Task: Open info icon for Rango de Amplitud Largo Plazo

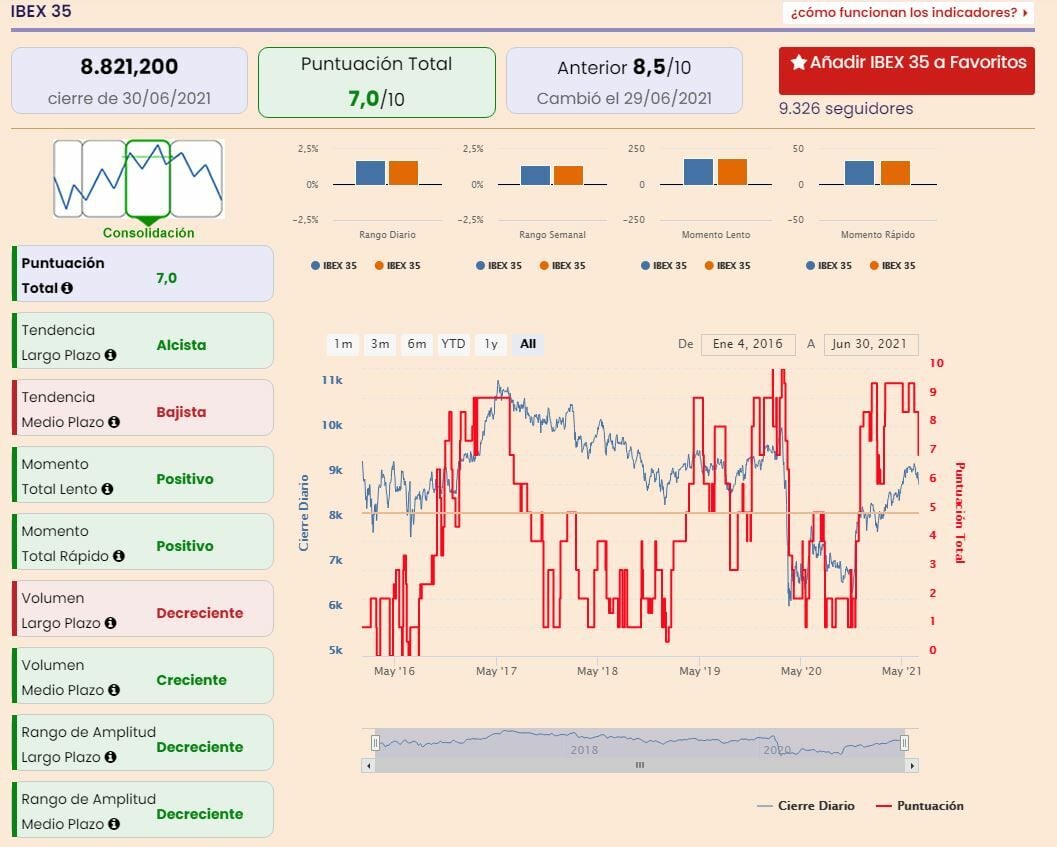Action: coord(111,757)
